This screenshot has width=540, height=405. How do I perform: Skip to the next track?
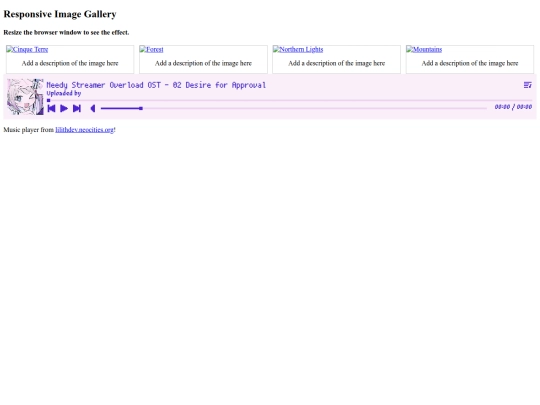tap(77, 108)
